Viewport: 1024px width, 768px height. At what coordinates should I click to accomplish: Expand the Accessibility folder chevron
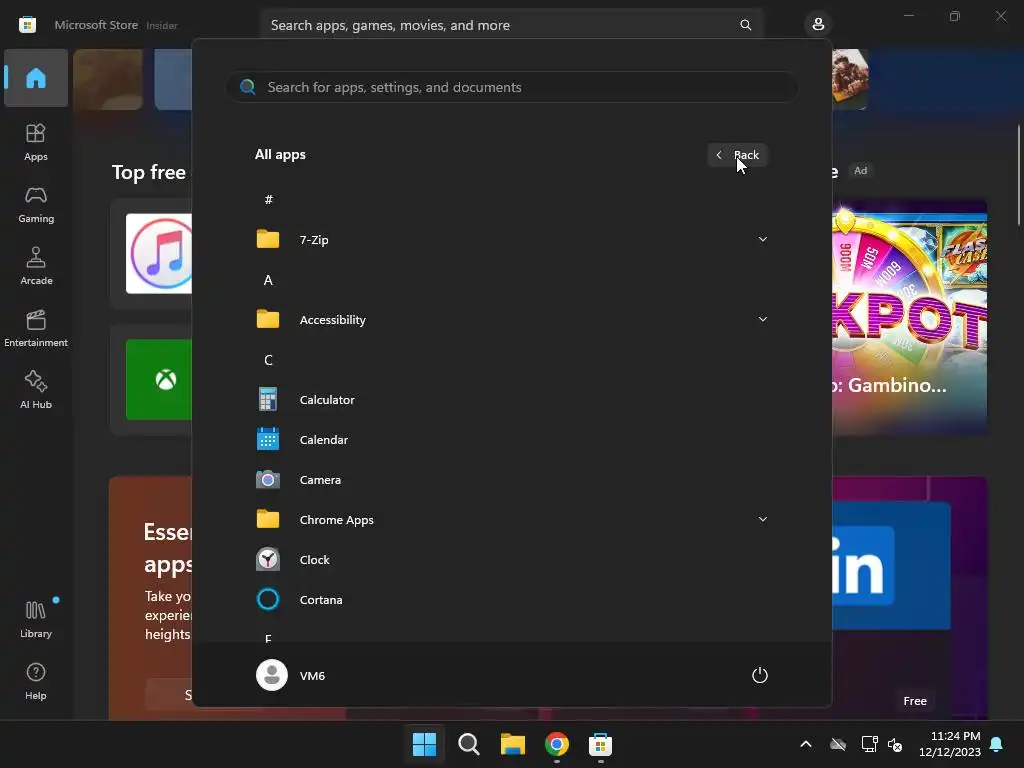click(763, 319)
